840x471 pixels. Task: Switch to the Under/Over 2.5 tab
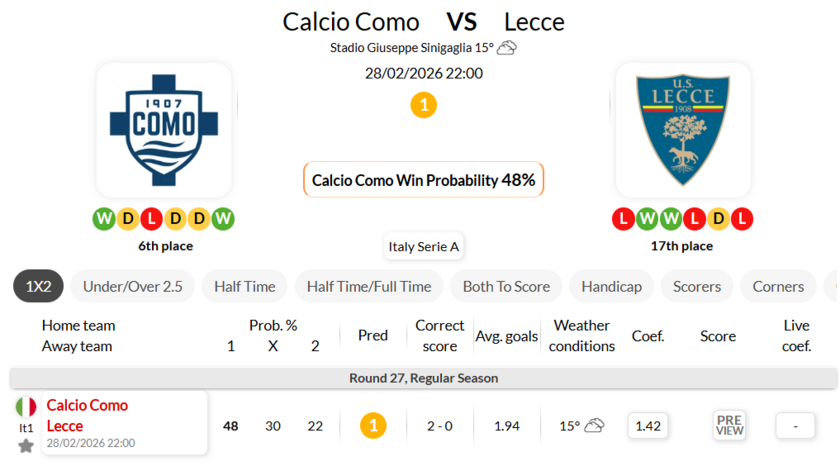click(132, 286)
